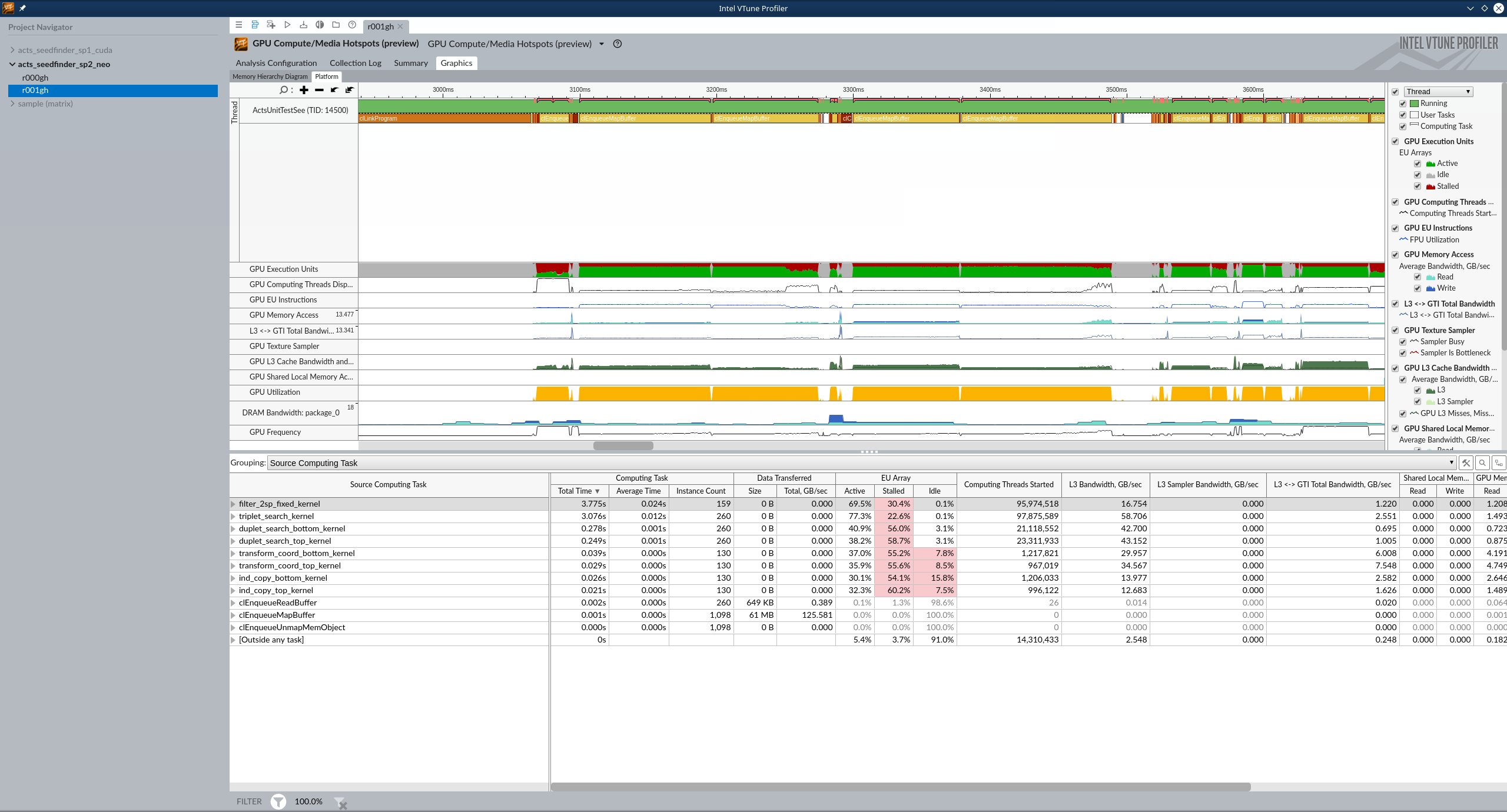Close the r001gh tab

coord(400,26)
